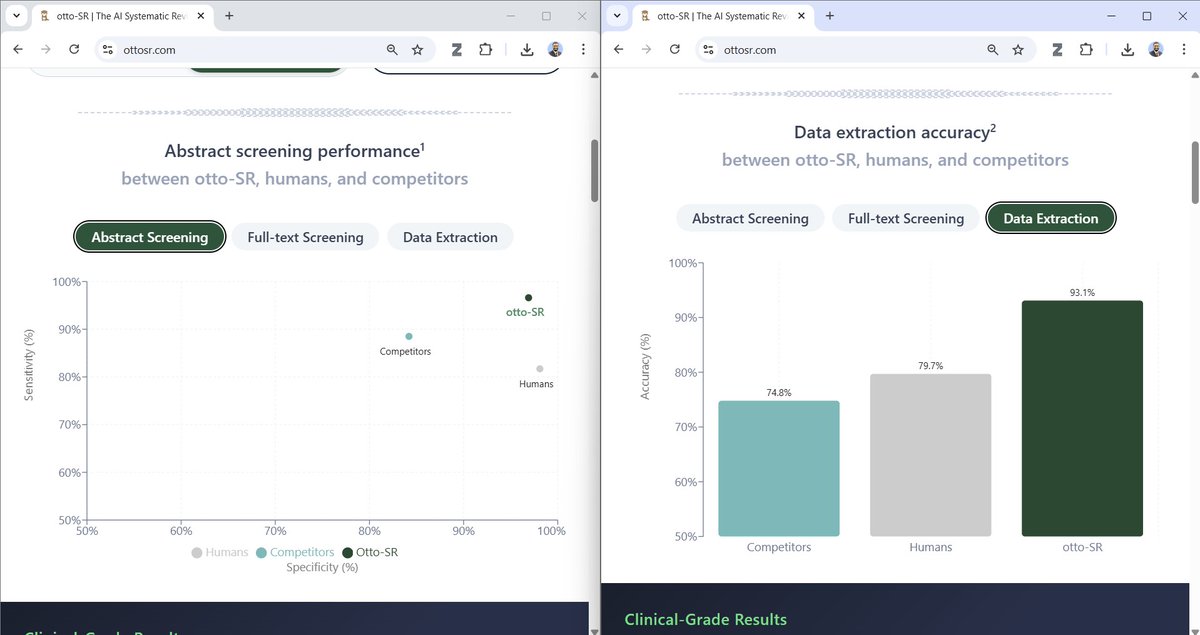Image resolution: width=1200 pixels, height=635 pixels.
Task: Click footnote 1 on Abstract screening heading
Action: tap(423, 146)
